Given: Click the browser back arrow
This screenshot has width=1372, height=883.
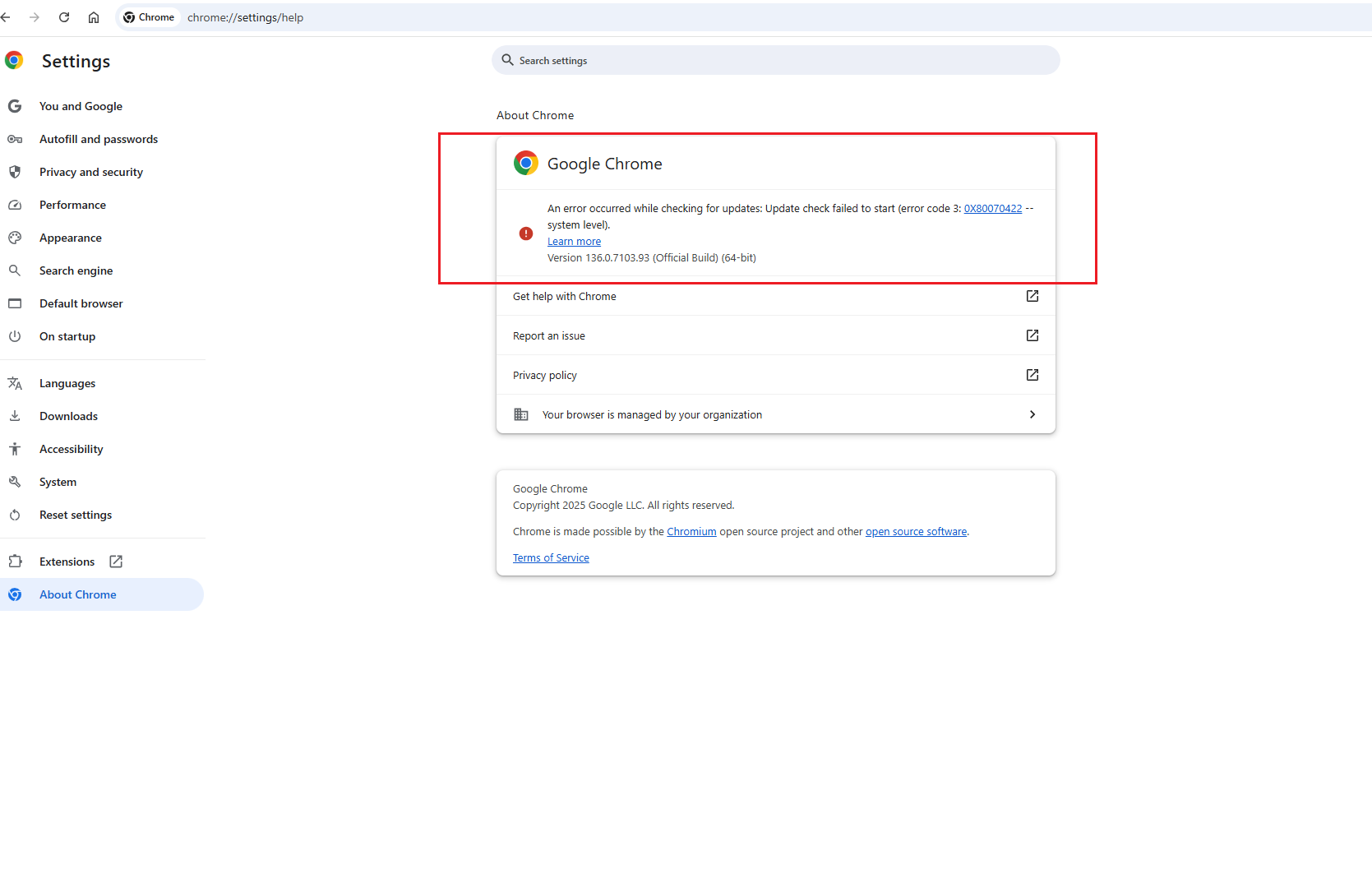Looking at the screenshot, I should coord(6,17).
